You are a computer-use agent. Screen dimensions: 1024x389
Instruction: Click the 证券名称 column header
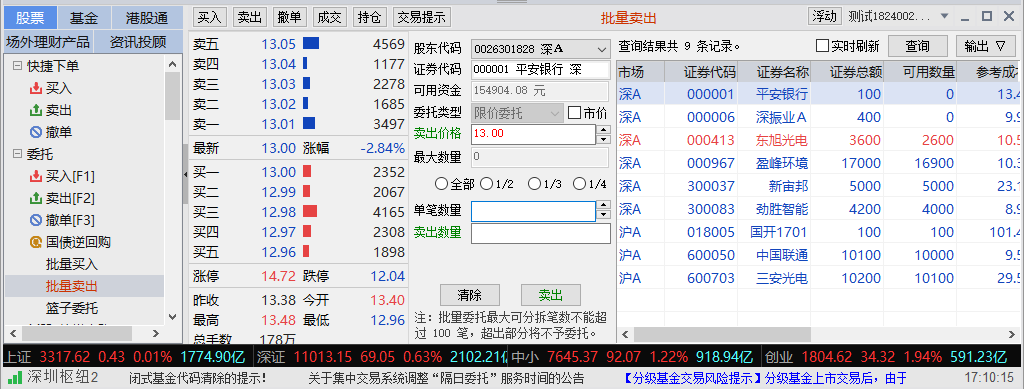tap(774, 72)
